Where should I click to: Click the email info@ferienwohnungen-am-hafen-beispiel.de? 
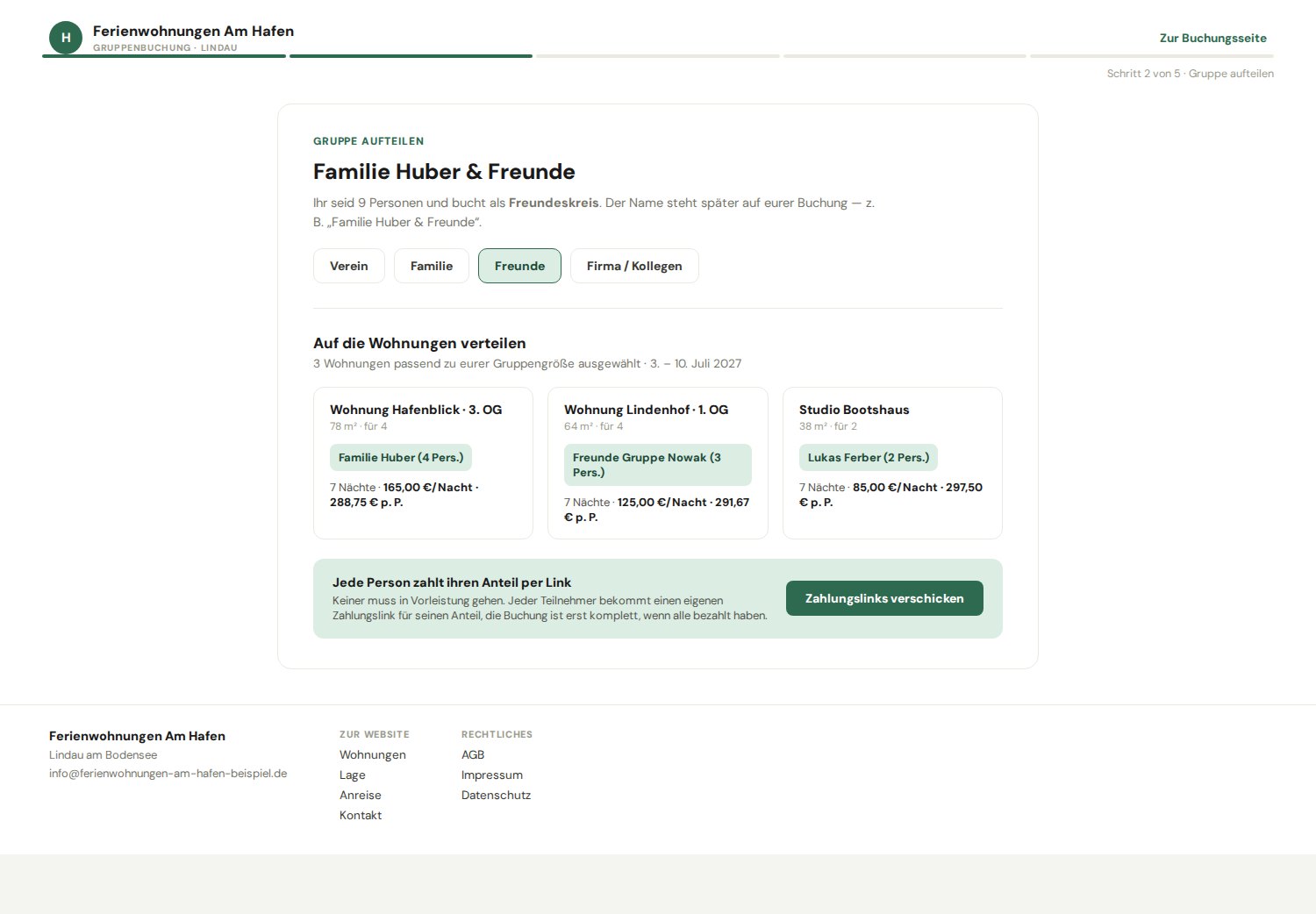(168, 774)
